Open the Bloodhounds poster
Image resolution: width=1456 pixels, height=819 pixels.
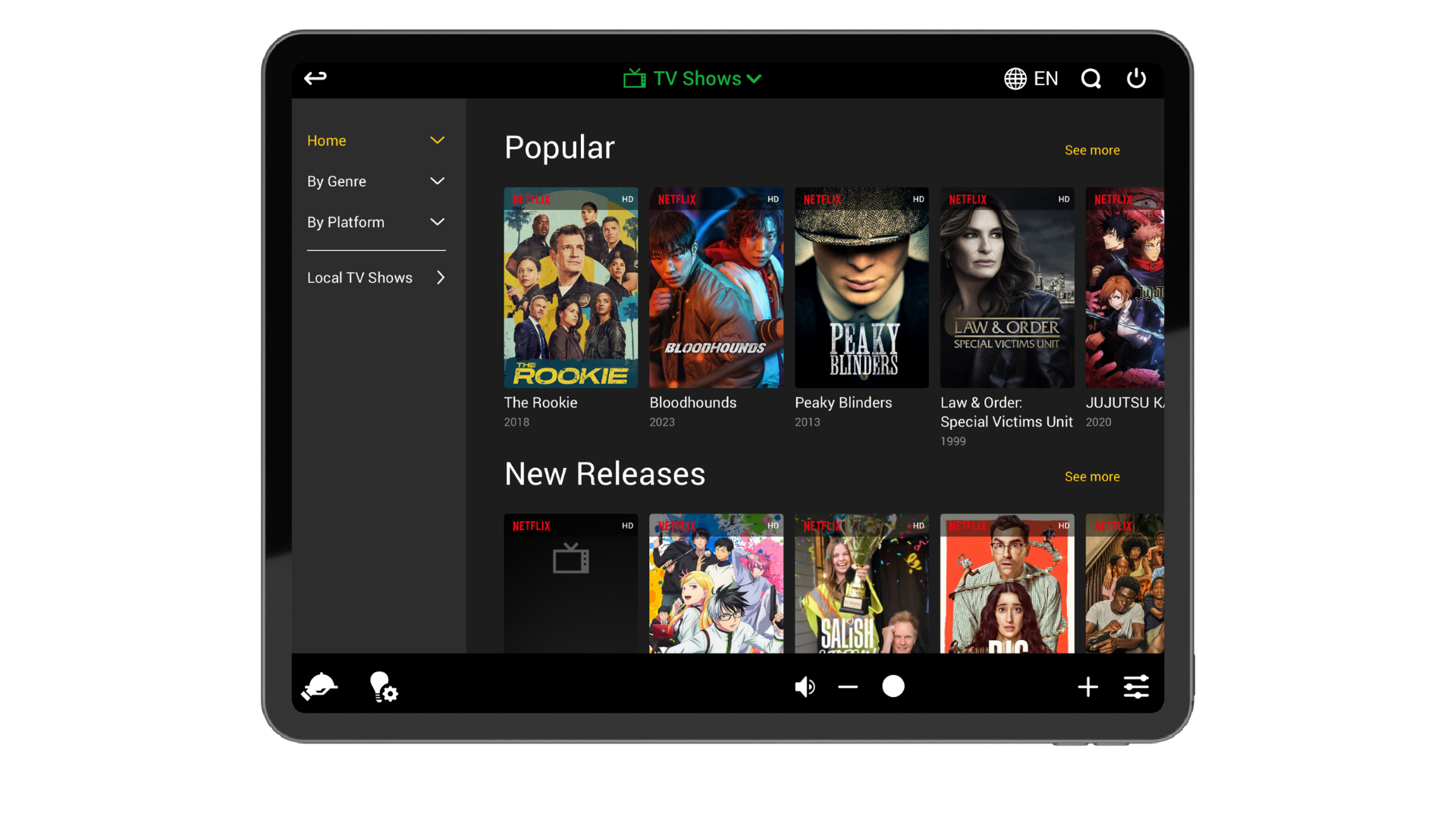point(717,287)
